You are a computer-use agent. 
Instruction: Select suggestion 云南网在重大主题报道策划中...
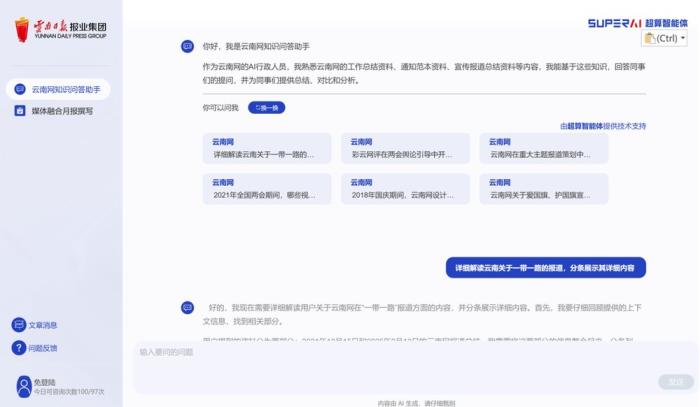pos(544,148)
